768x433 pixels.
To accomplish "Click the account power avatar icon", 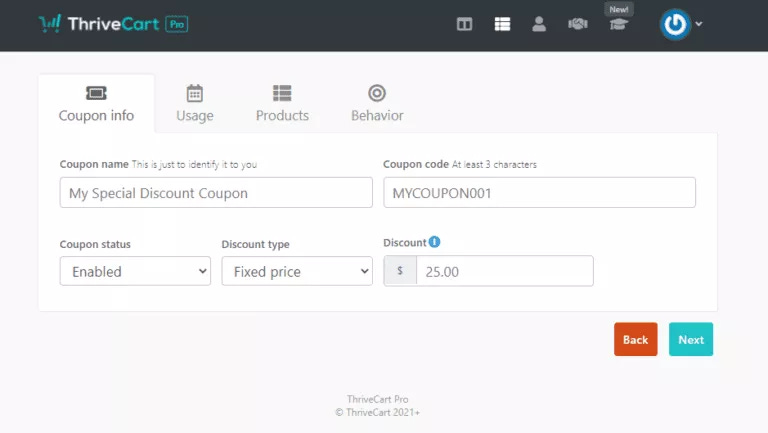I will pyautogui.click(x=675, y=24).
